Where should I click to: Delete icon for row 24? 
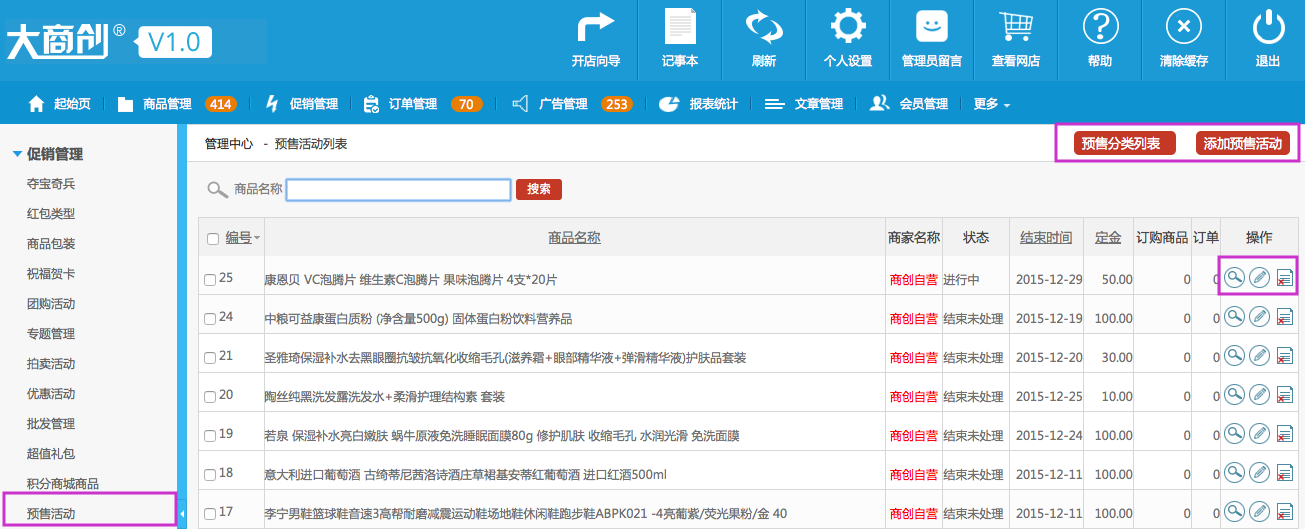(1285, 318)
